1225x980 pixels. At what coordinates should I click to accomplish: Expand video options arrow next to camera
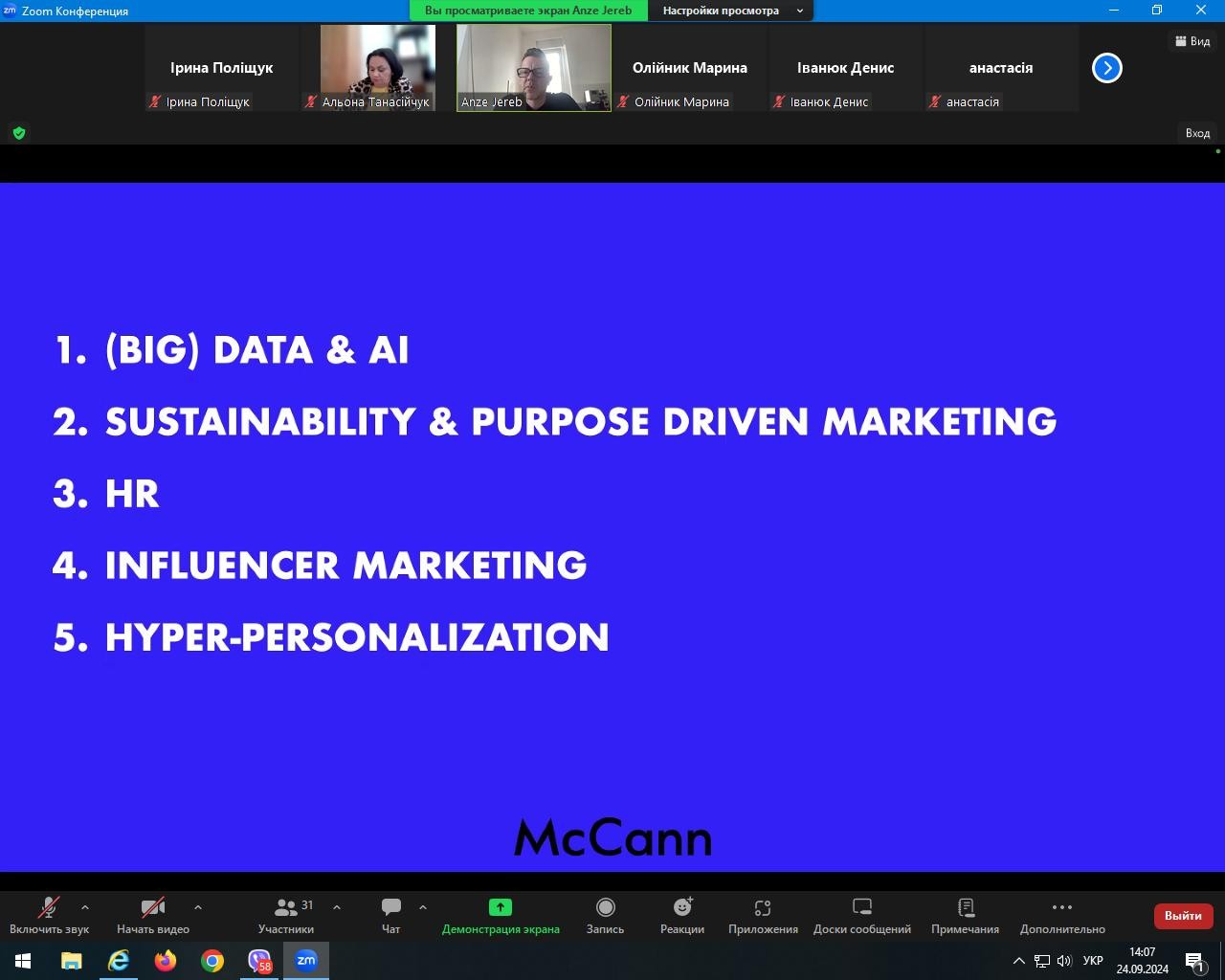pos(198,907)
